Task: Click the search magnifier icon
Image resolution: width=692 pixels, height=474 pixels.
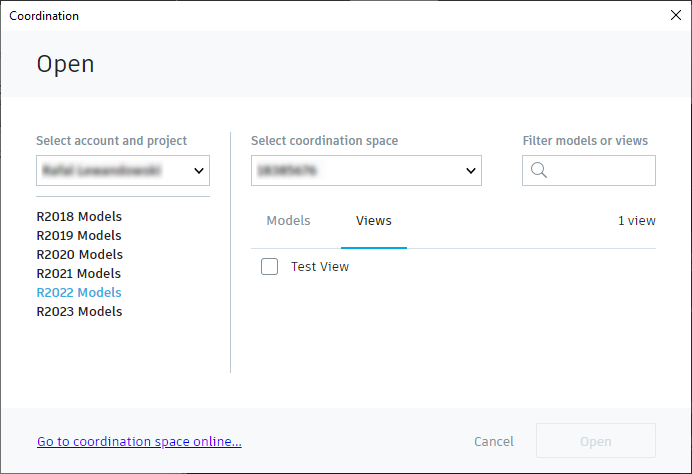Action: click(x=538, y=170)
